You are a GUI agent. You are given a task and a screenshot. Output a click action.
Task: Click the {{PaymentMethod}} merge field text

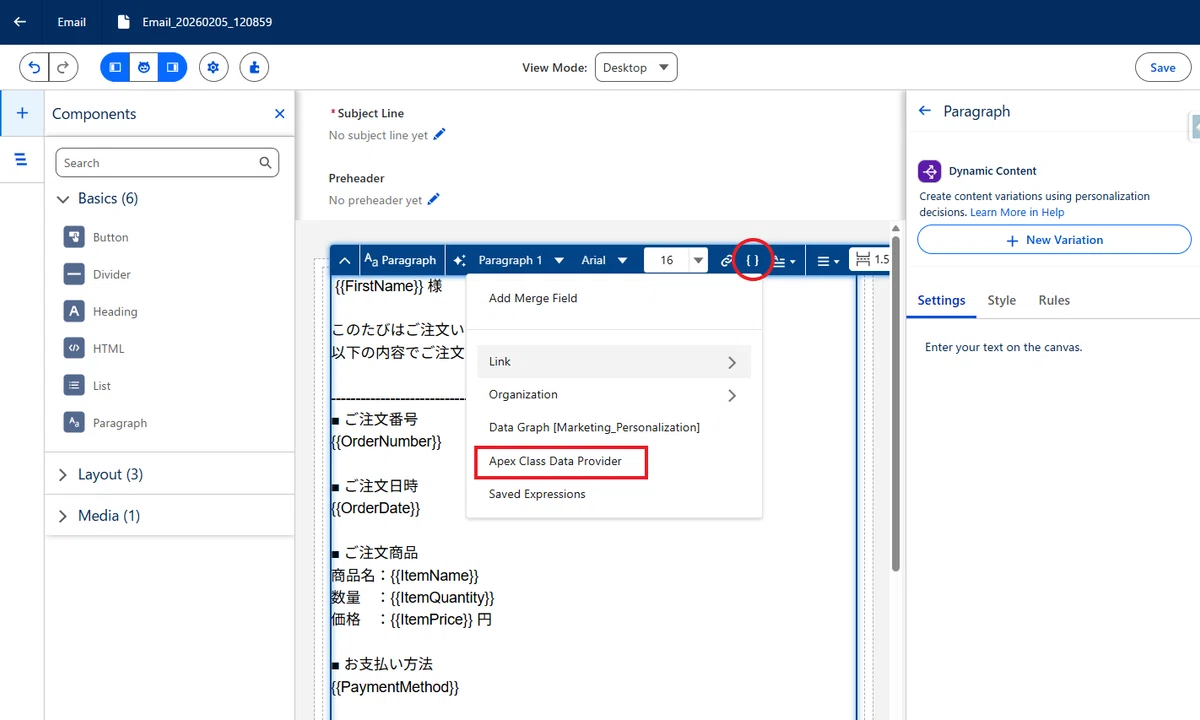click(x=395, y=687)
